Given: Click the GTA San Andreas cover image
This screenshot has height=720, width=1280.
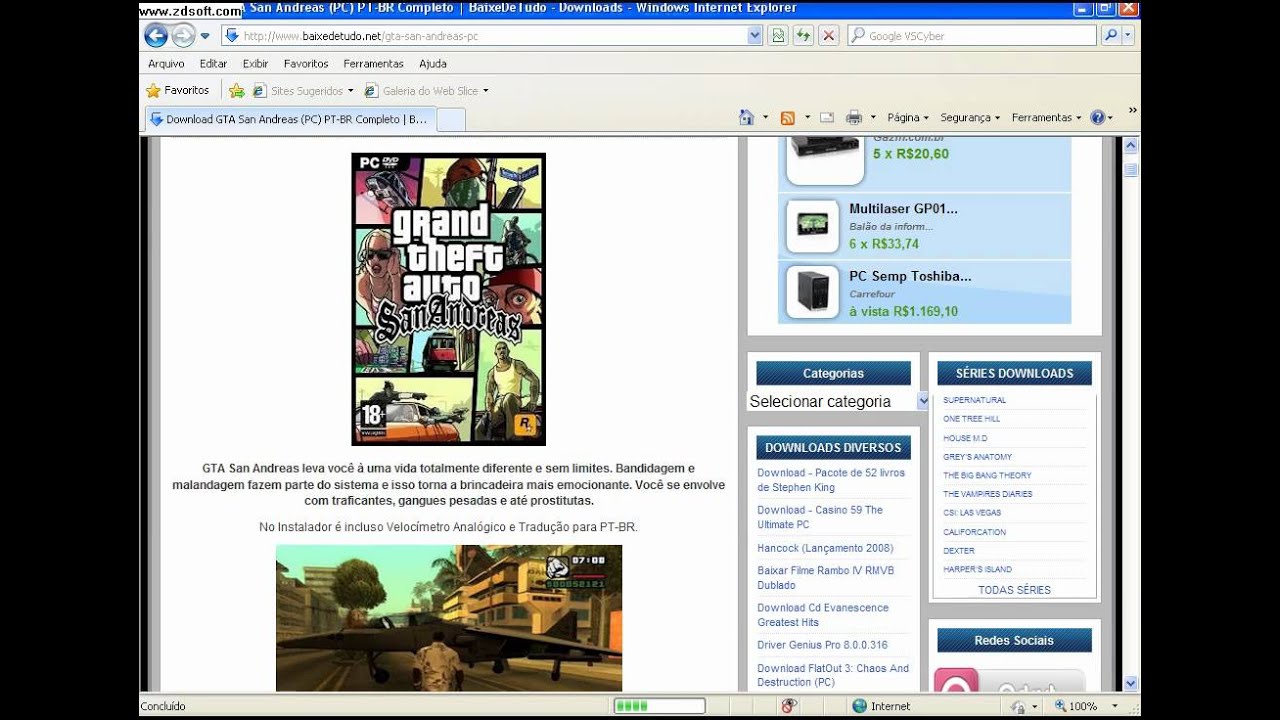Looking at the screenshot, I should click(448, 299).
